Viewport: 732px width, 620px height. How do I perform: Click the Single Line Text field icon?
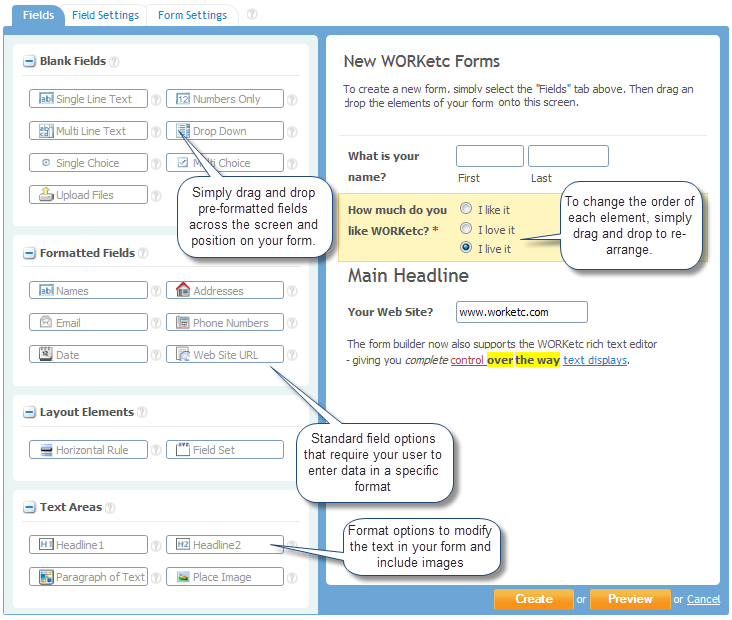pyautogui.click(x=46, y=99)
